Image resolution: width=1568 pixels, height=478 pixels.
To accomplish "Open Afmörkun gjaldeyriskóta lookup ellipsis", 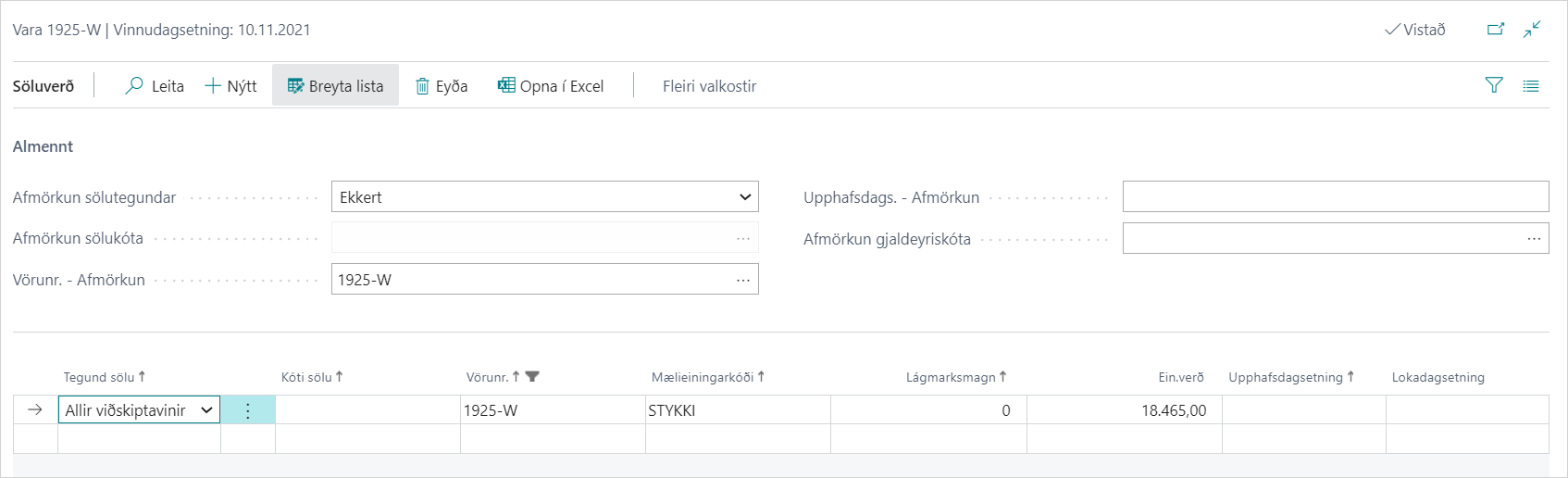I will [x=1534, y=239].
